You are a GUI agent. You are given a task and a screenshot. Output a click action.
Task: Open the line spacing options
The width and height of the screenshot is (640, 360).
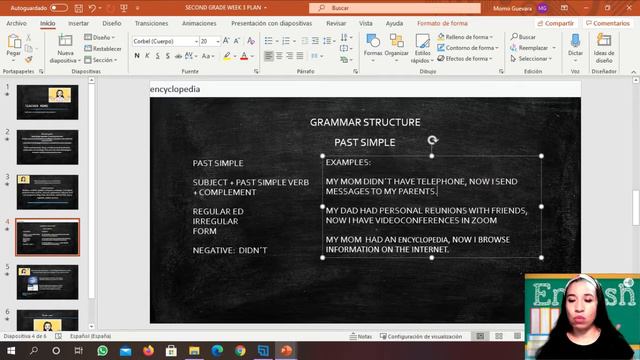tap(328, 41)
